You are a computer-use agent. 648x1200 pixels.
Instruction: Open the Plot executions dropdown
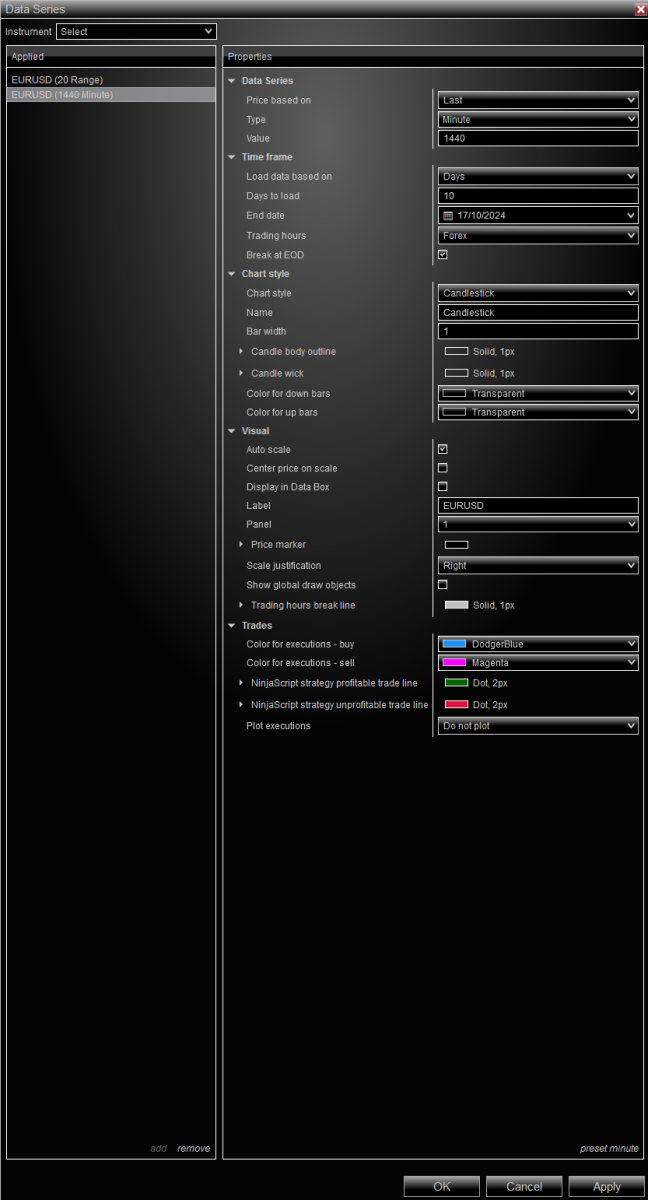coord(538,726)
